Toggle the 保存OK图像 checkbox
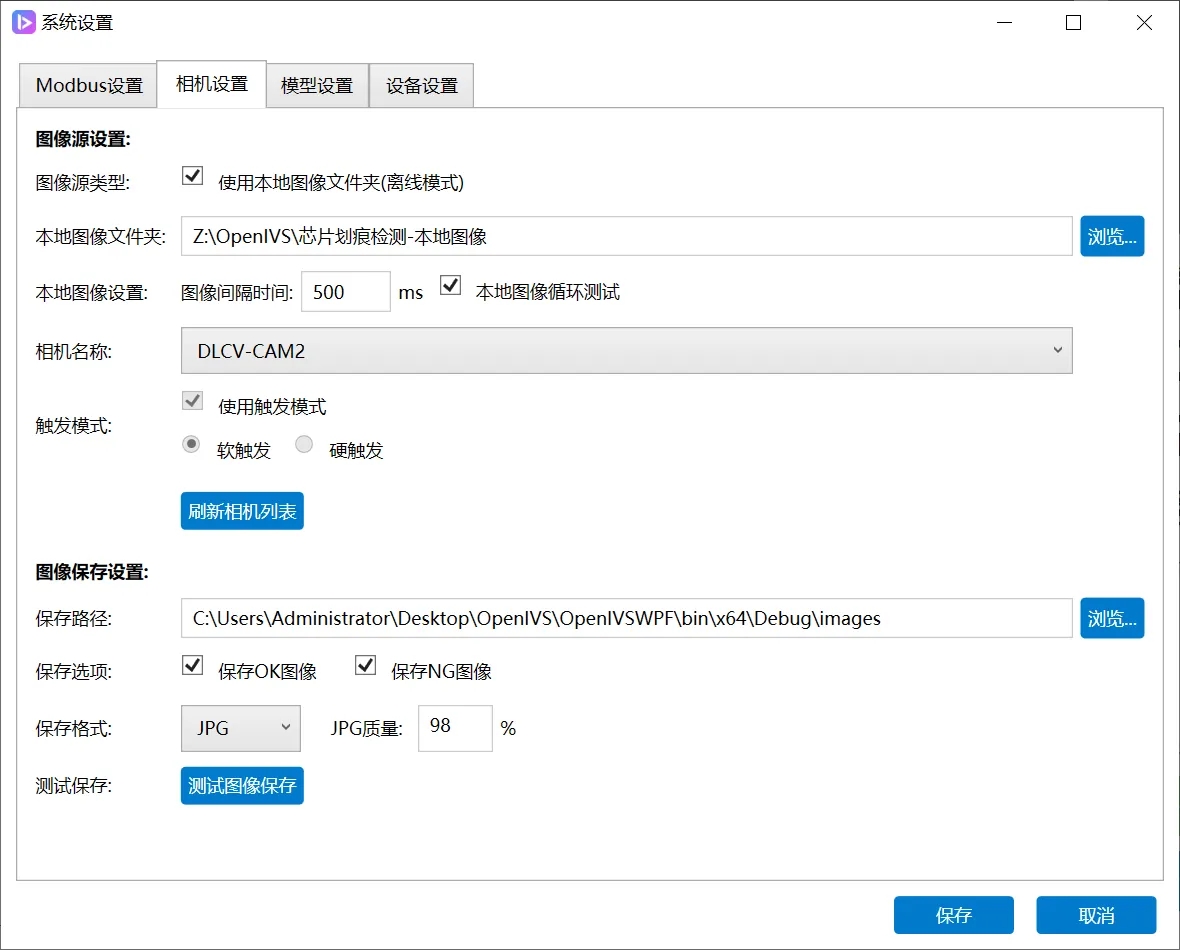1180x950 pixels. [x=193, y=665]
